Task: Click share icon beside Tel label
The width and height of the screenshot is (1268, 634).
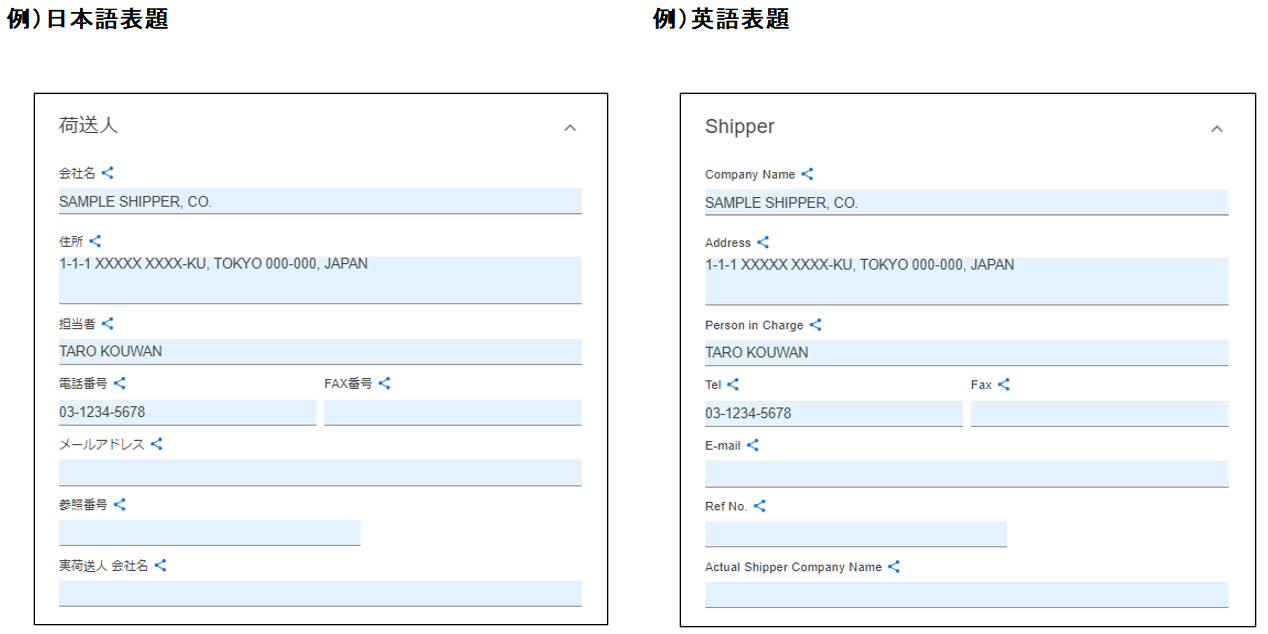Action: (x=733, y=384)
